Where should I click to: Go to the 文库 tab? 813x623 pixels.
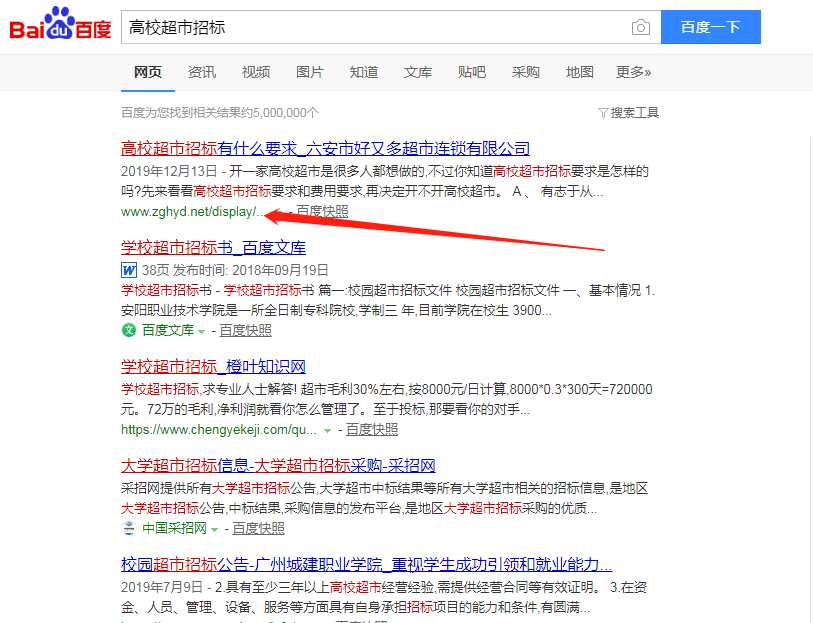coord(417,72)
